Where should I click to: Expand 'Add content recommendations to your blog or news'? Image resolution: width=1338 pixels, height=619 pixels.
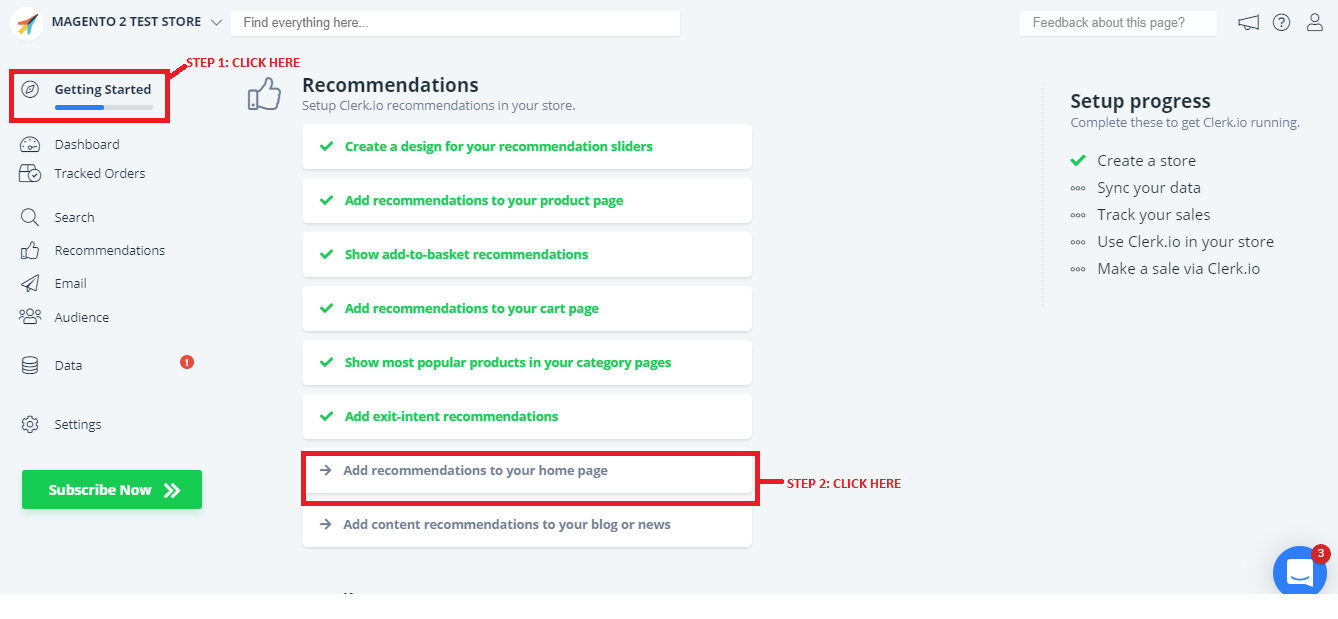point(506,525)
